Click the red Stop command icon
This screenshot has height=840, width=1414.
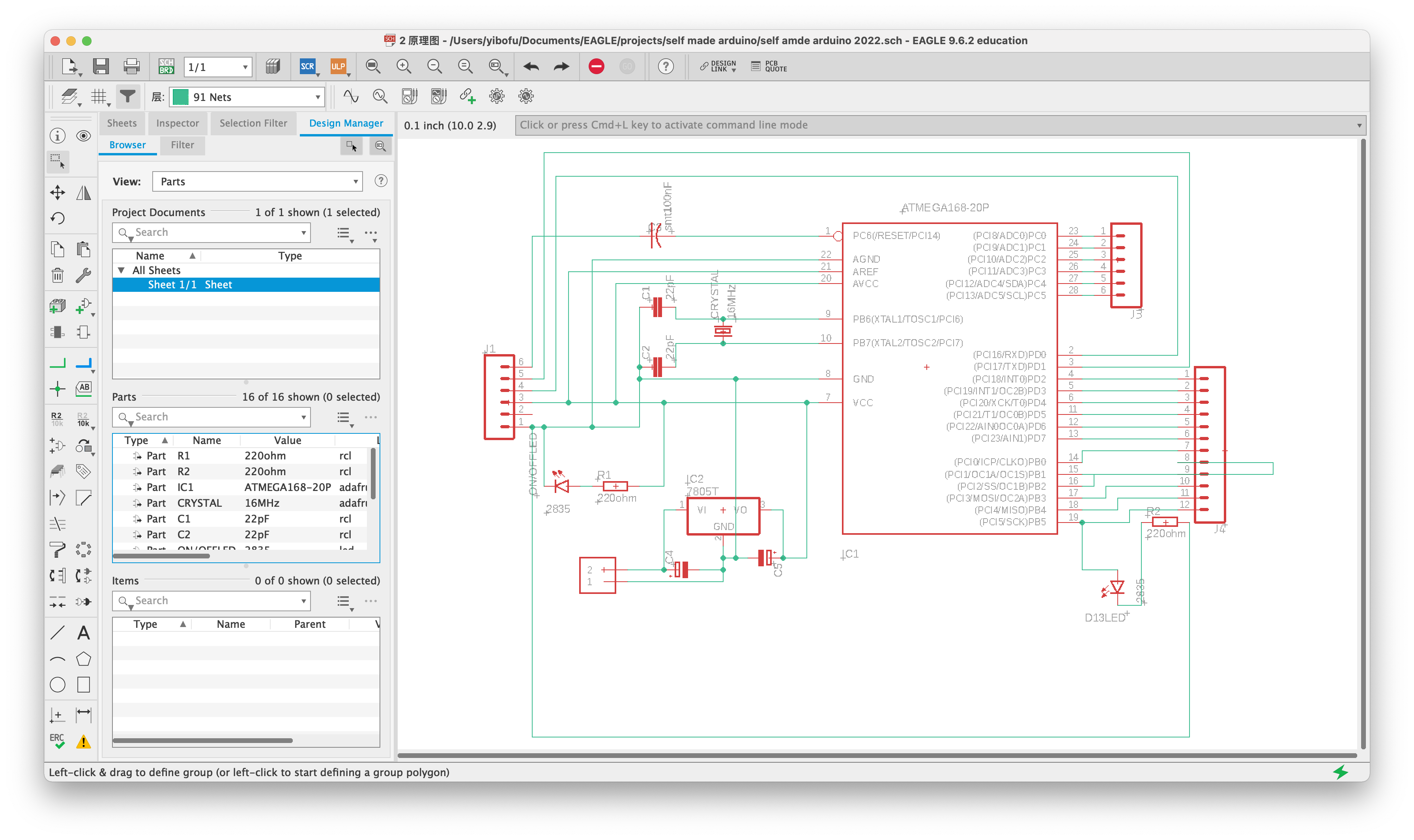tap(596, 67)
